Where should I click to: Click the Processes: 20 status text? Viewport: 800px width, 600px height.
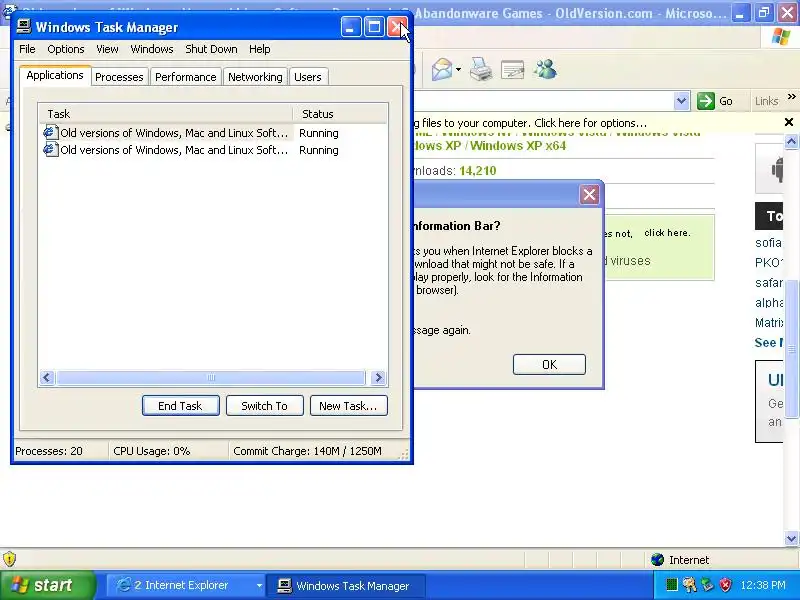click(49, 451)
